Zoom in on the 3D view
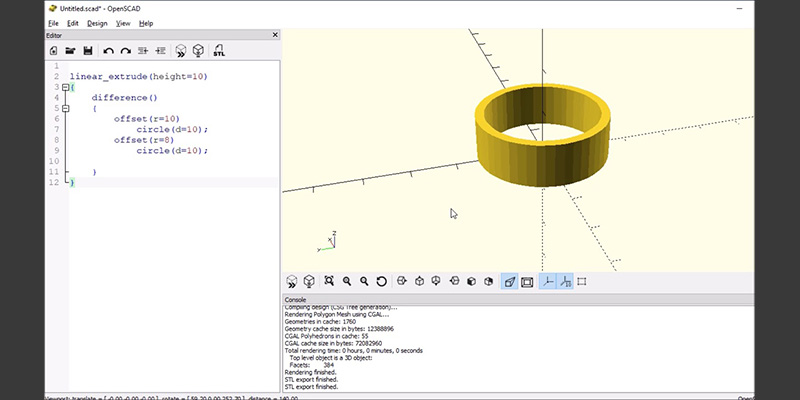This screenshot has width=800, height=400. [x=347, y=281]
